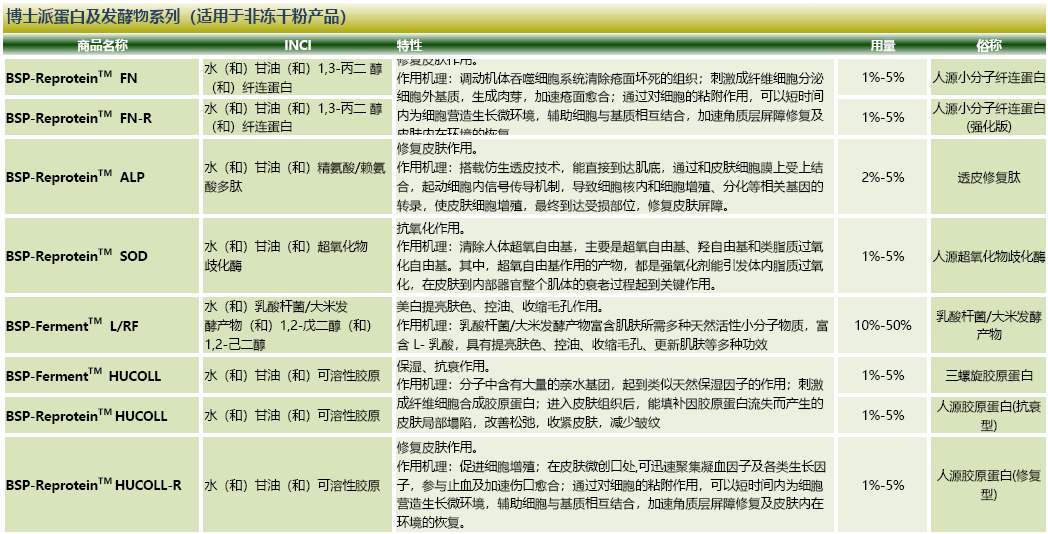Select the BSP-Reprotein FN product name cell

click(72, 78)
